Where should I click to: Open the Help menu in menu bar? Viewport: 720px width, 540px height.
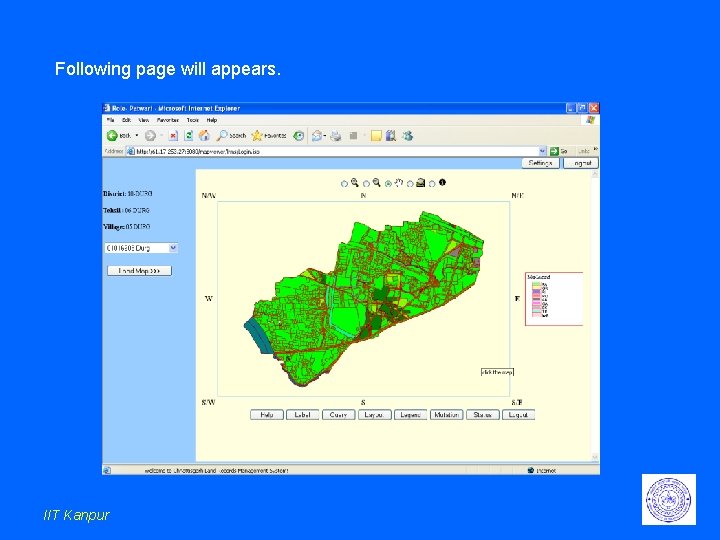tap(212, 120)
